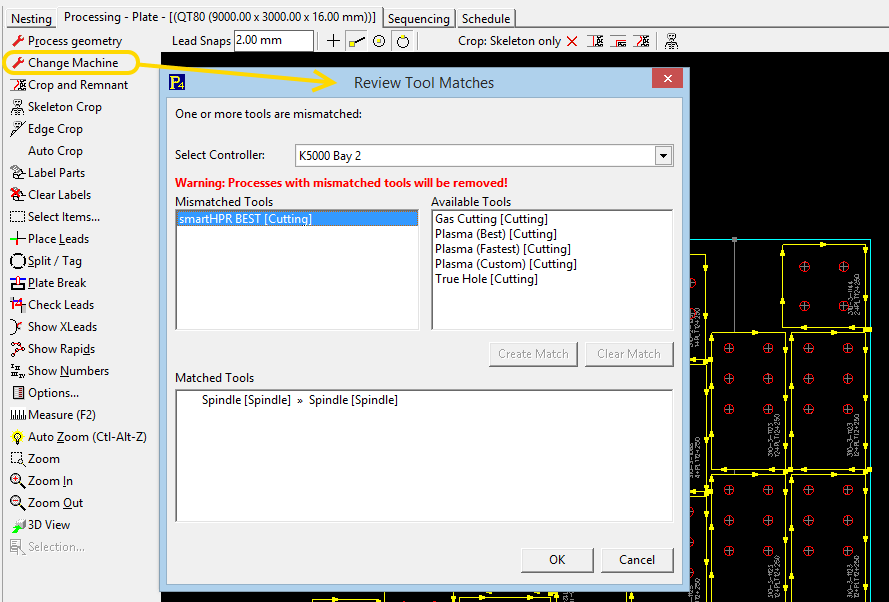Open the Sequencing tab
This screenshot has height=602, width=889.
(418, 19)
